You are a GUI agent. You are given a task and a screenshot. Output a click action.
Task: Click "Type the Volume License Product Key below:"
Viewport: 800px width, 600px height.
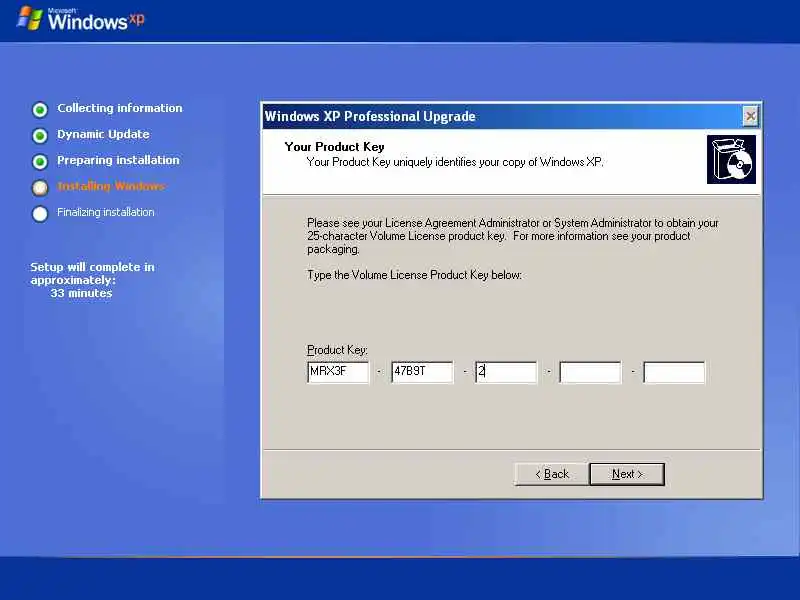coord(414,275)
